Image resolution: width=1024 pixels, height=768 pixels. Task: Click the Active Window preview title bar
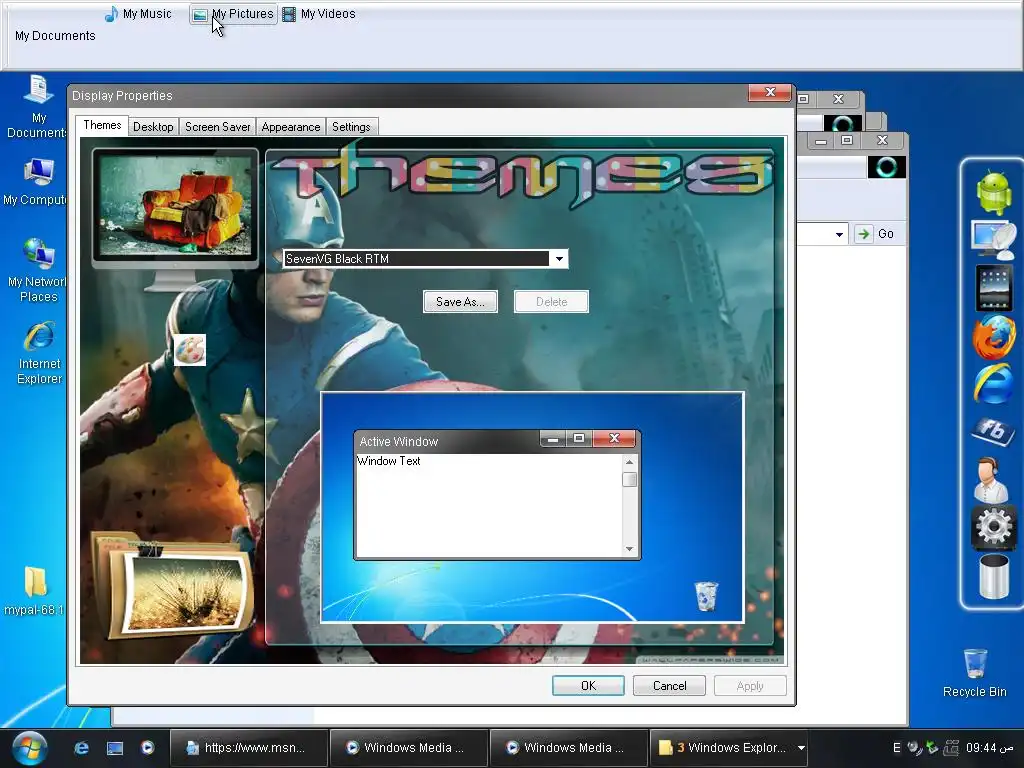click(x=447, y=441)
